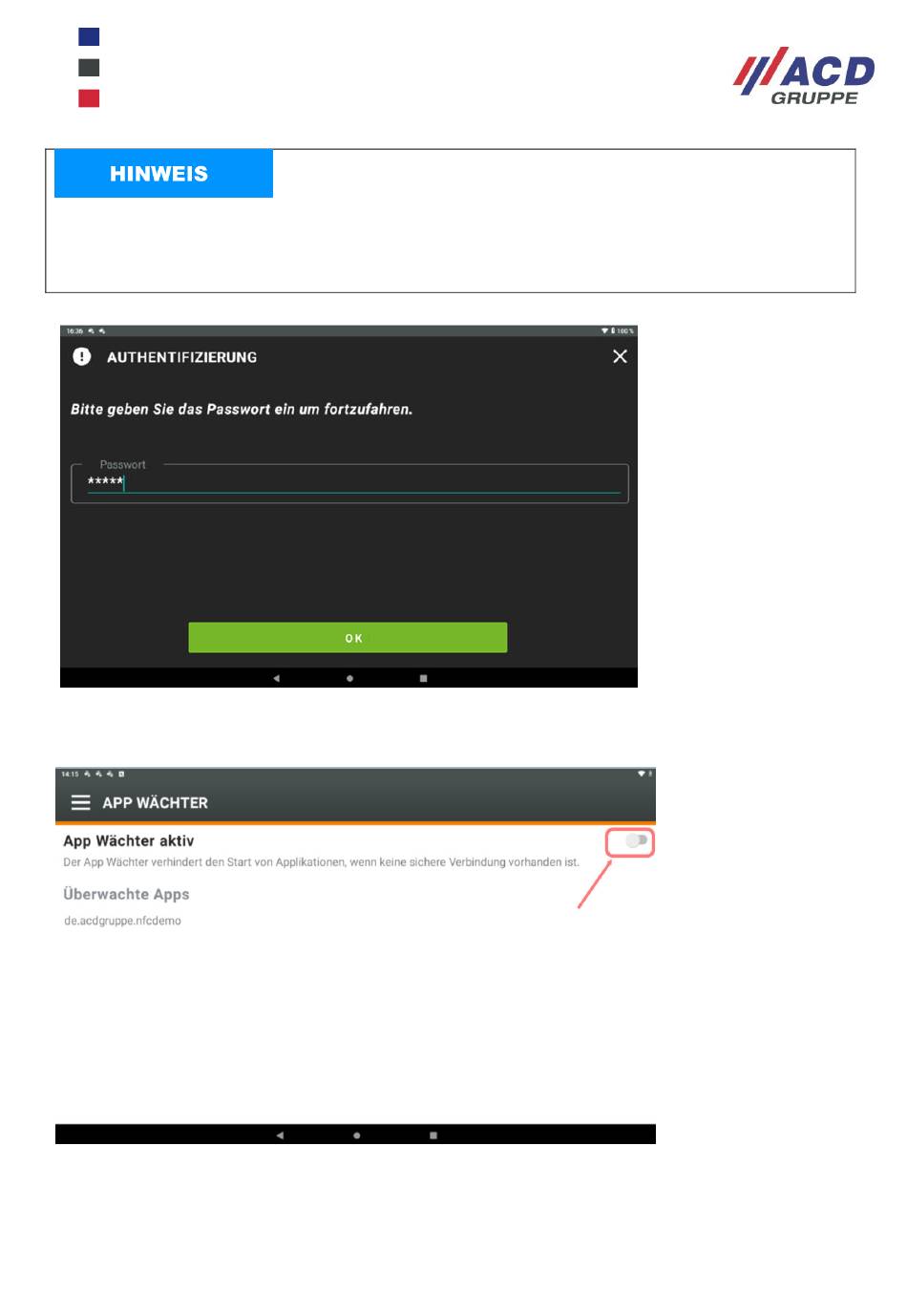Click the ACD Gruppe logo

coord(804,75)
